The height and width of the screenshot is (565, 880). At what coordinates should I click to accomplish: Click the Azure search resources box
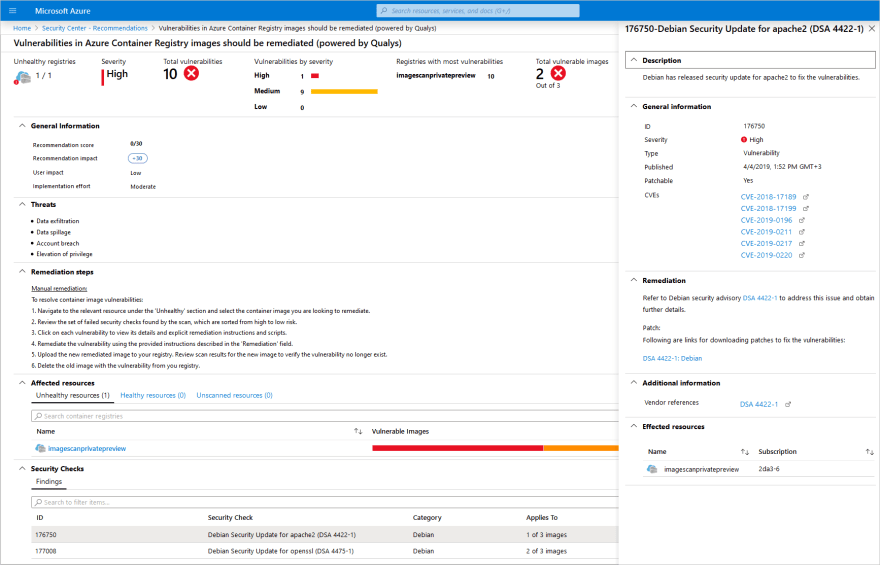pos(478,11)
